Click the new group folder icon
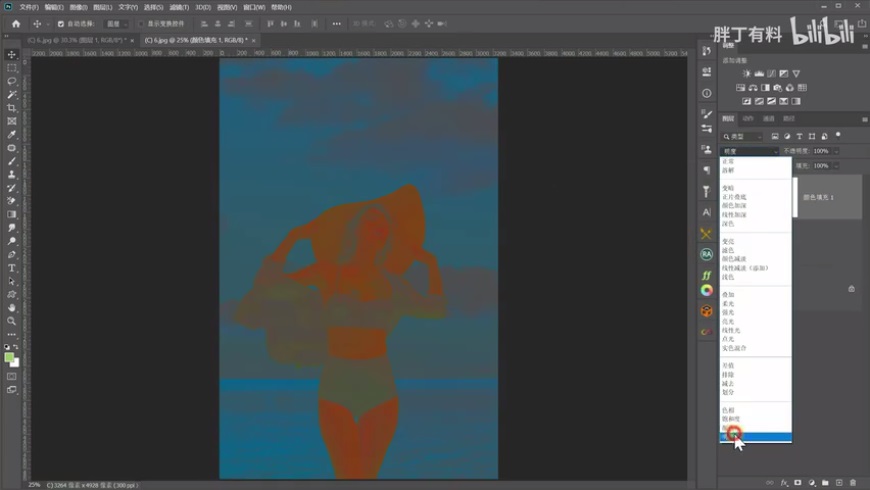 pyautogui.click(x=826, y=483)
